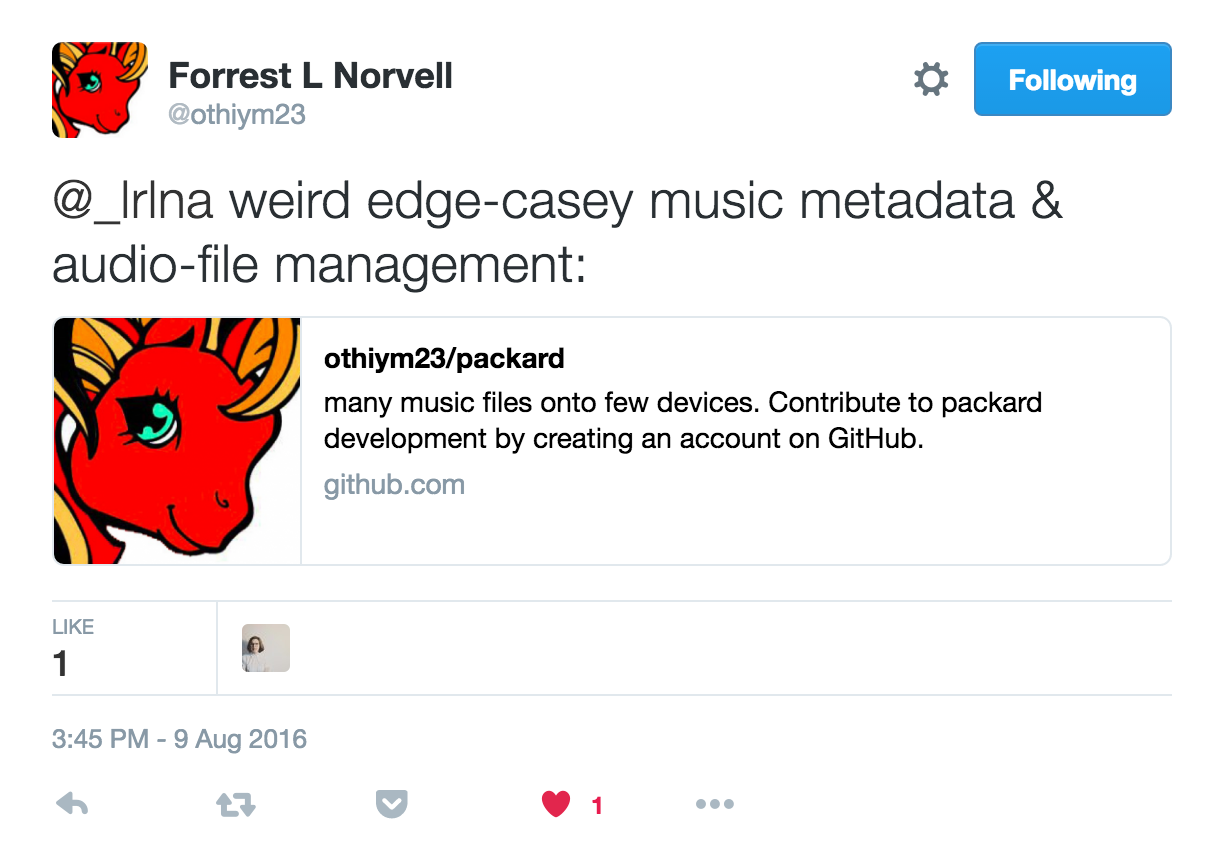
Task: Click the packard card description text
Action: [x=683, y=421]
